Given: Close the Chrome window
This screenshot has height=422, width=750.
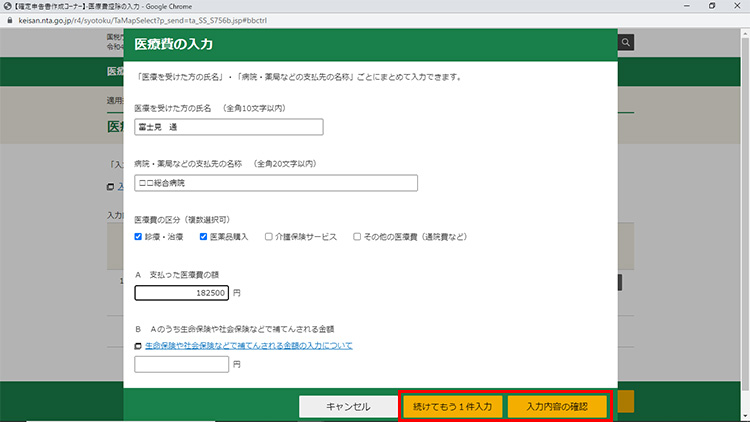Looking at the screenshot, I should tap(737, 6).
